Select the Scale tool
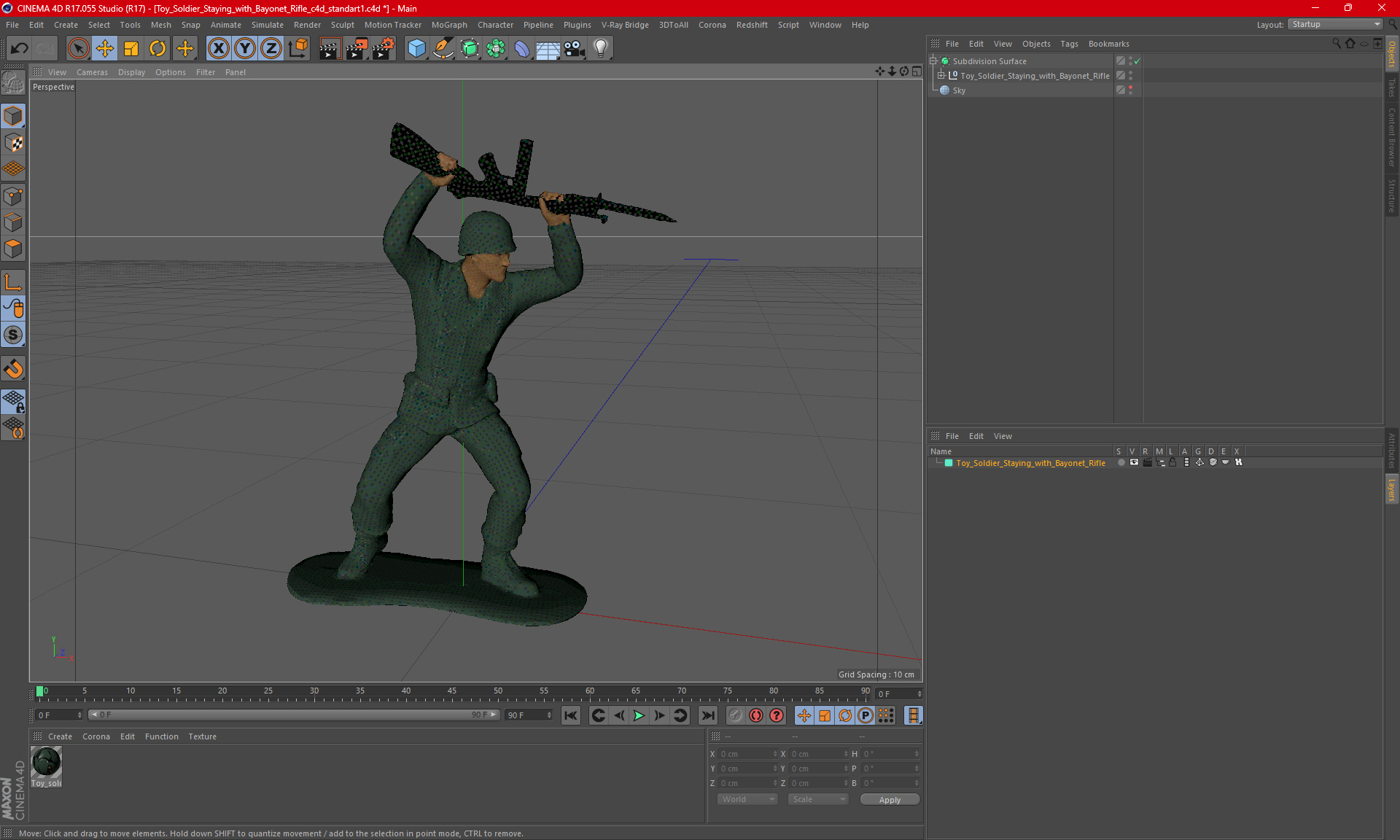1400x840 pixels. click(131, 49)
